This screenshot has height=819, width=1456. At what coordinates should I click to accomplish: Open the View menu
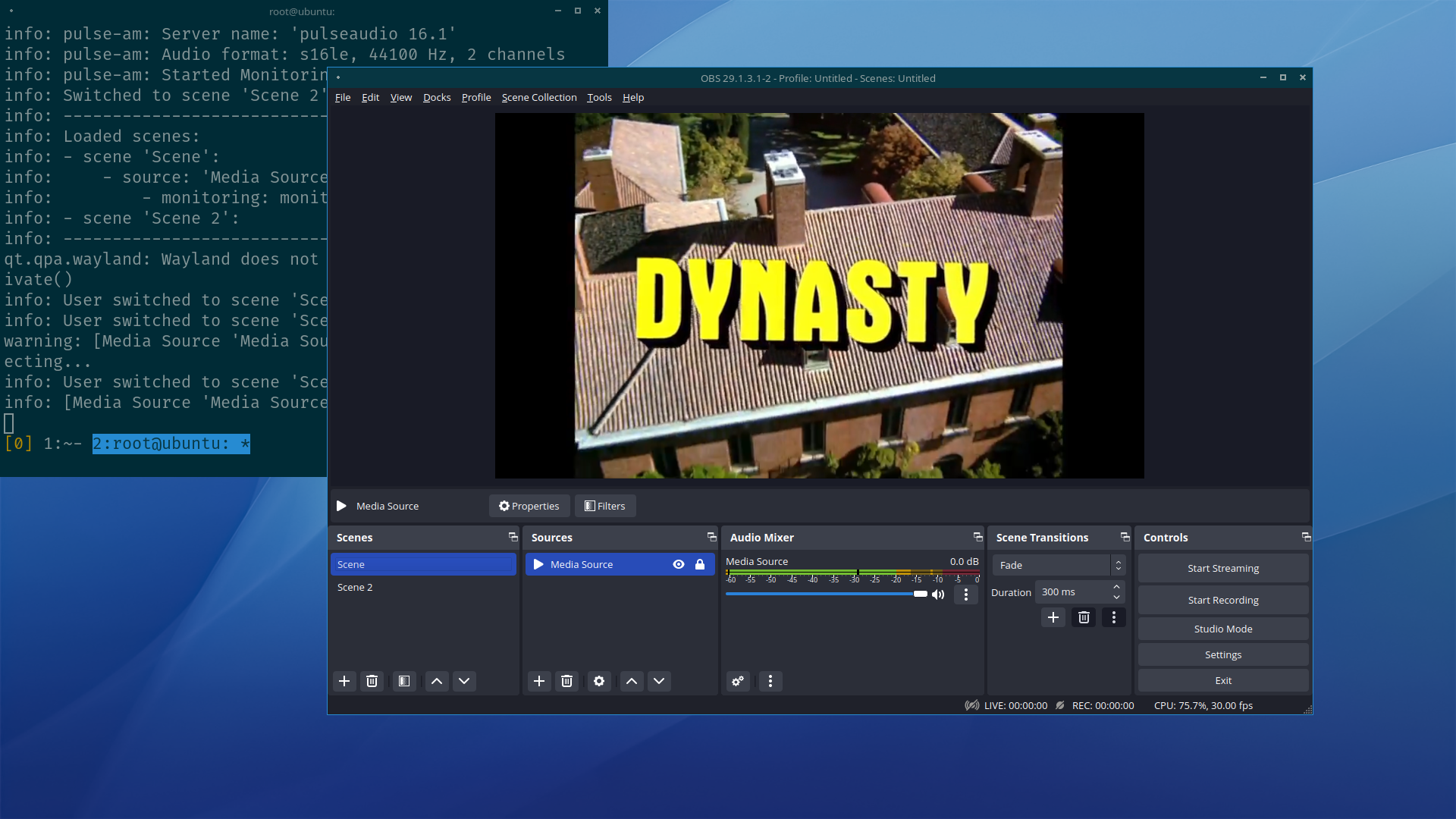(x=401, y=97)
